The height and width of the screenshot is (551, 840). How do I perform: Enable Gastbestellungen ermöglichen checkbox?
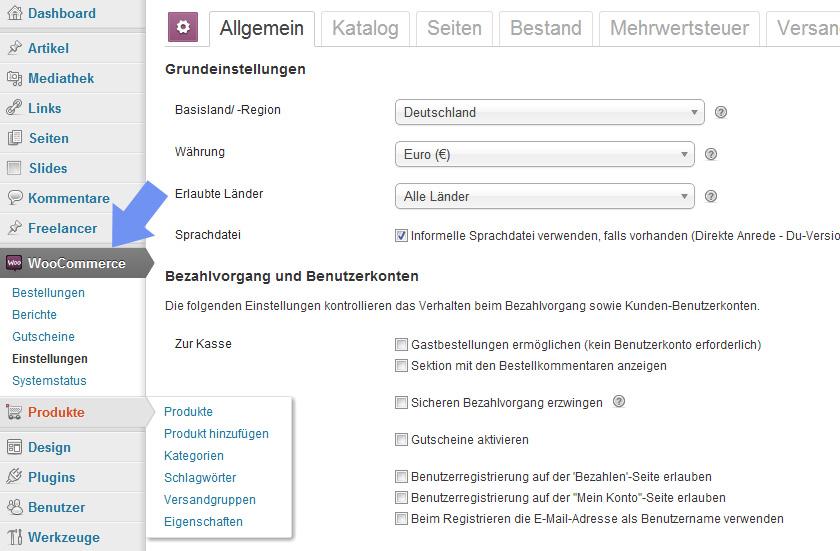point(402,344)
